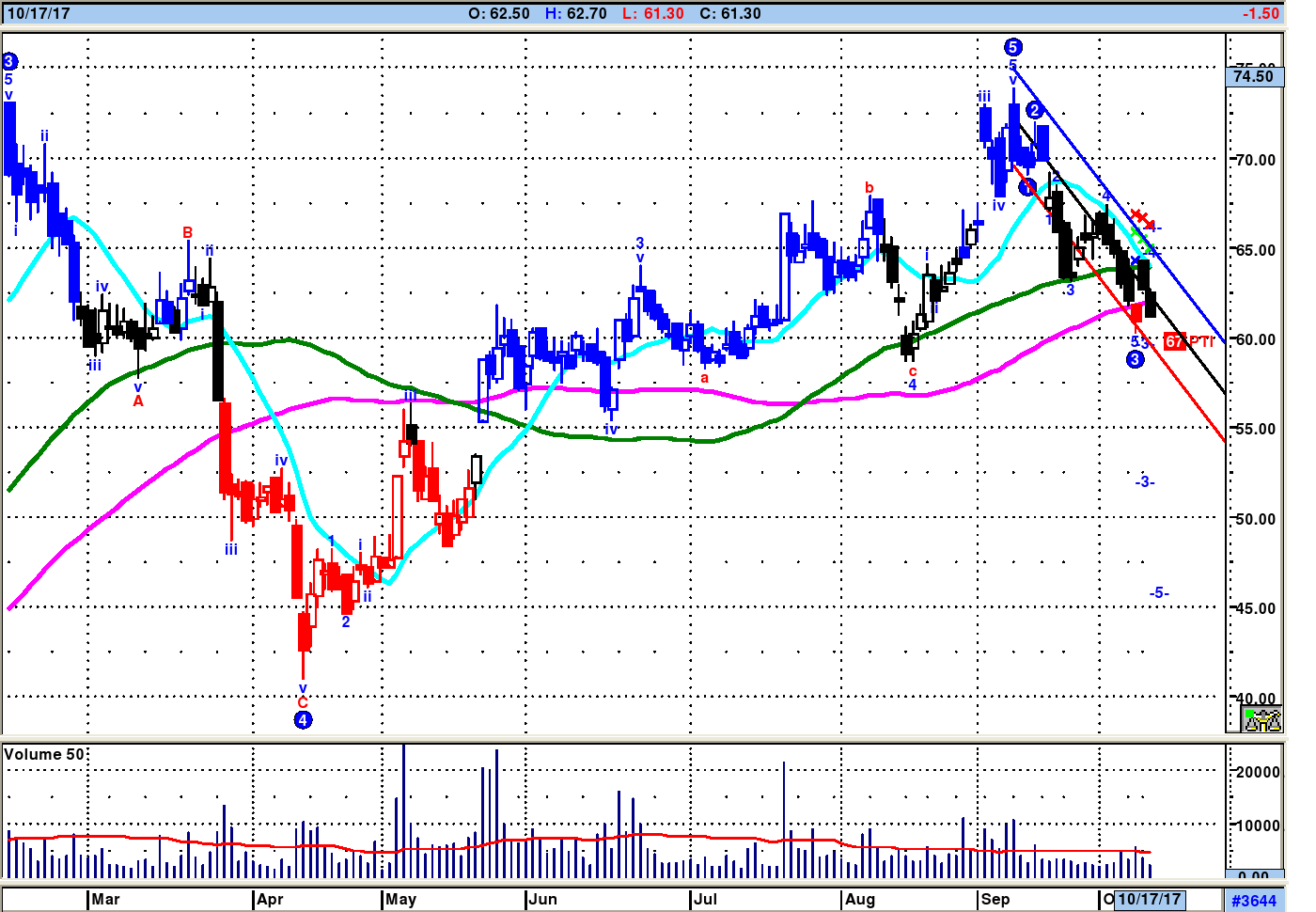The image size is (1316, 912).
Task: Click the Sep label on time axis
Action: tap(995, 900)
